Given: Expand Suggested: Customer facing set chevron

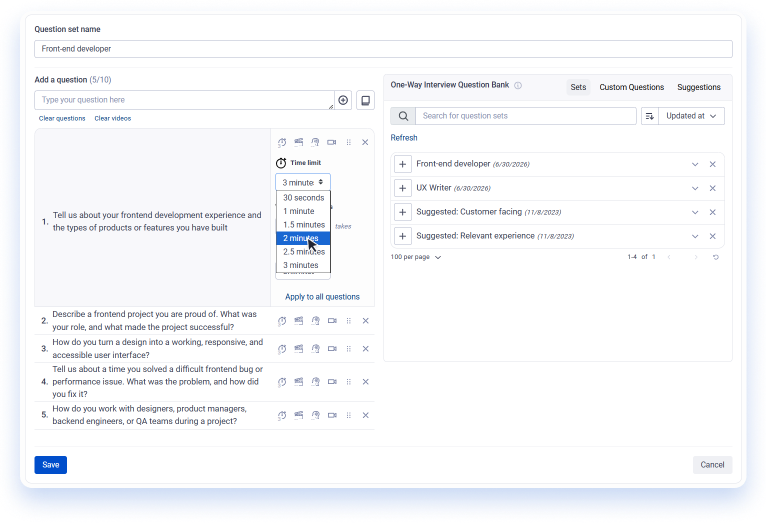Looking at the screenshot, I should tap(695, 212).
